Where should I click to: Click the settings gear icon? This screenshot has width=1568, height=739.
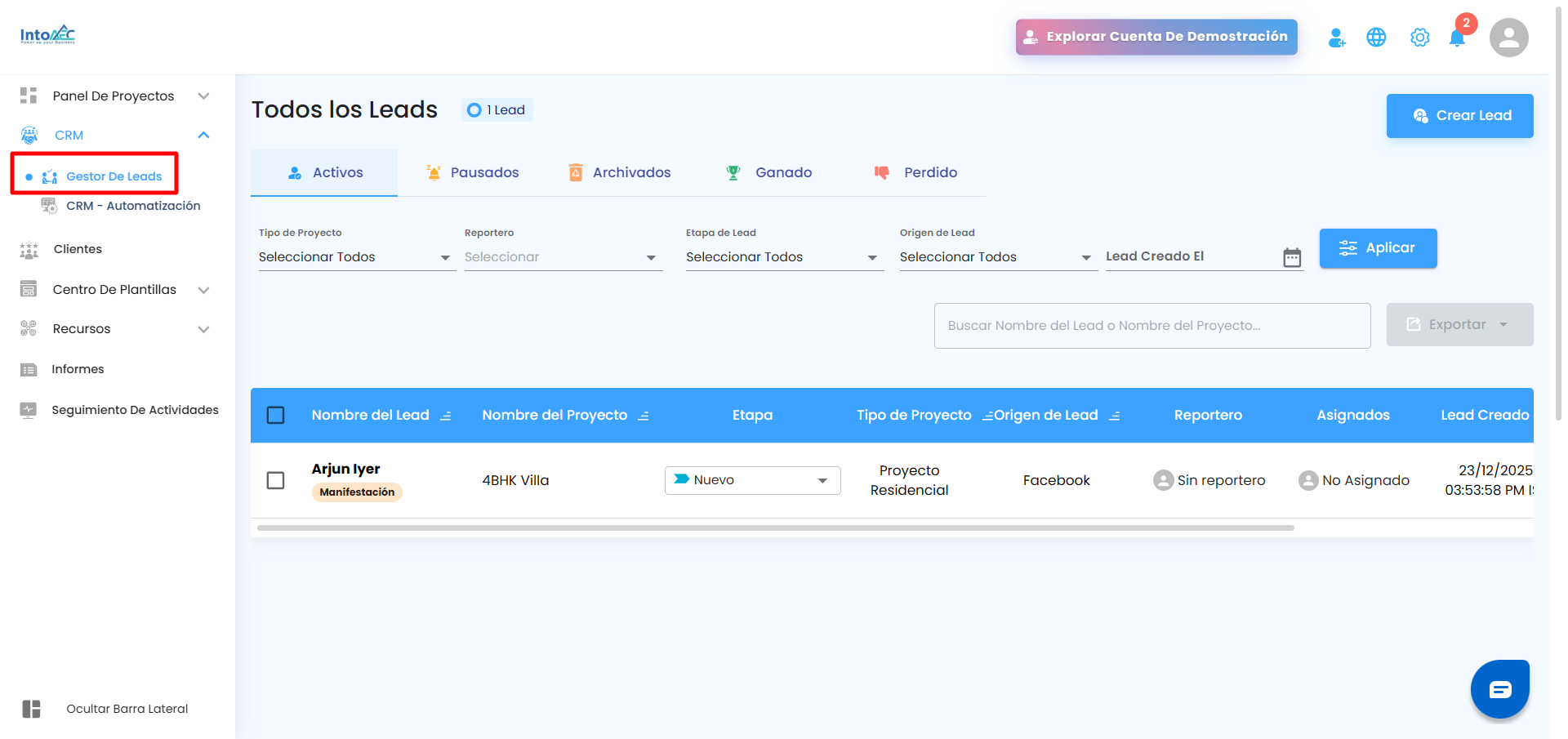[x=1420, y=38]
